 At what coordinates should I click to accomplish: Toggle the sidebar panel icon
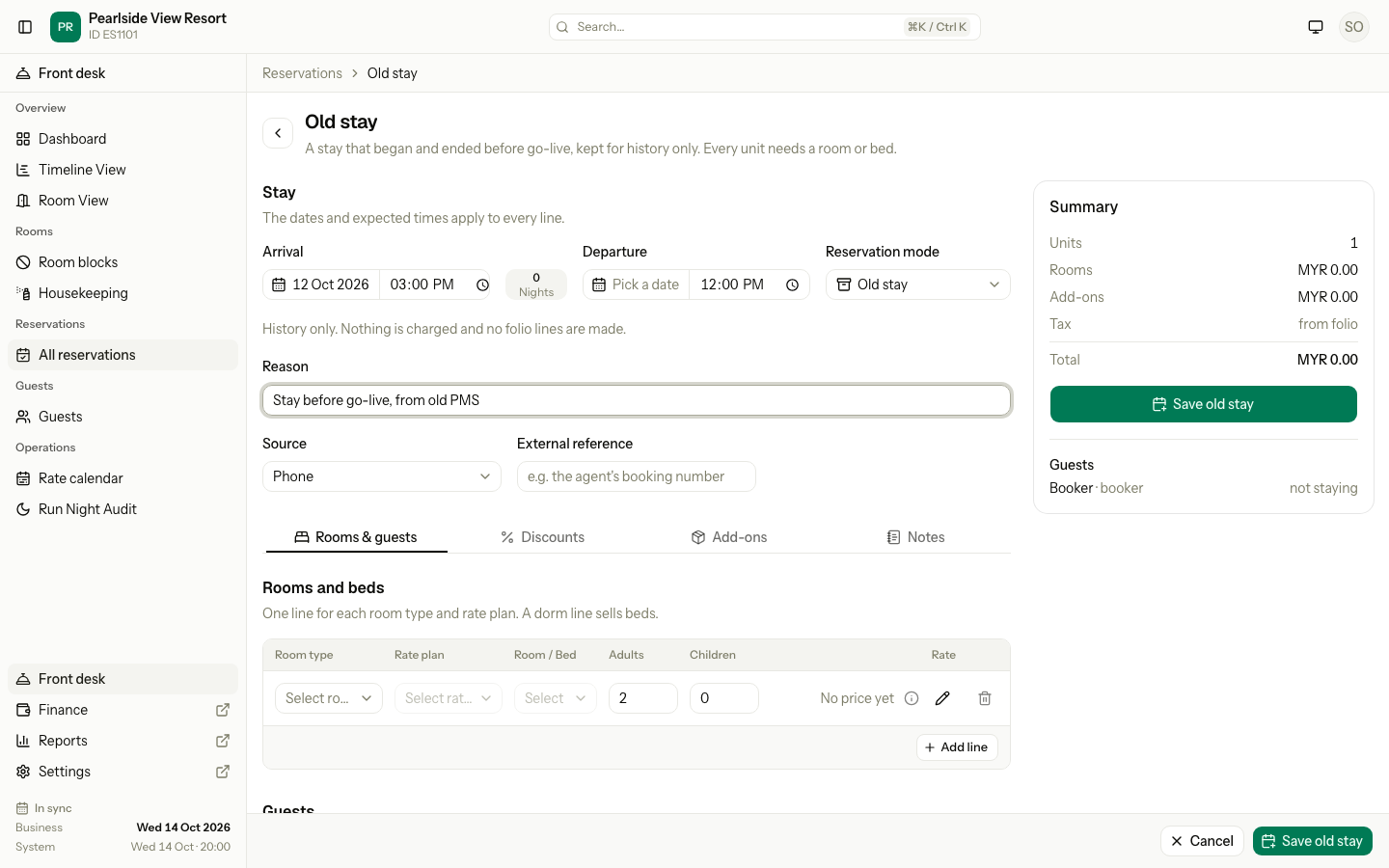[x=25, y=27]
